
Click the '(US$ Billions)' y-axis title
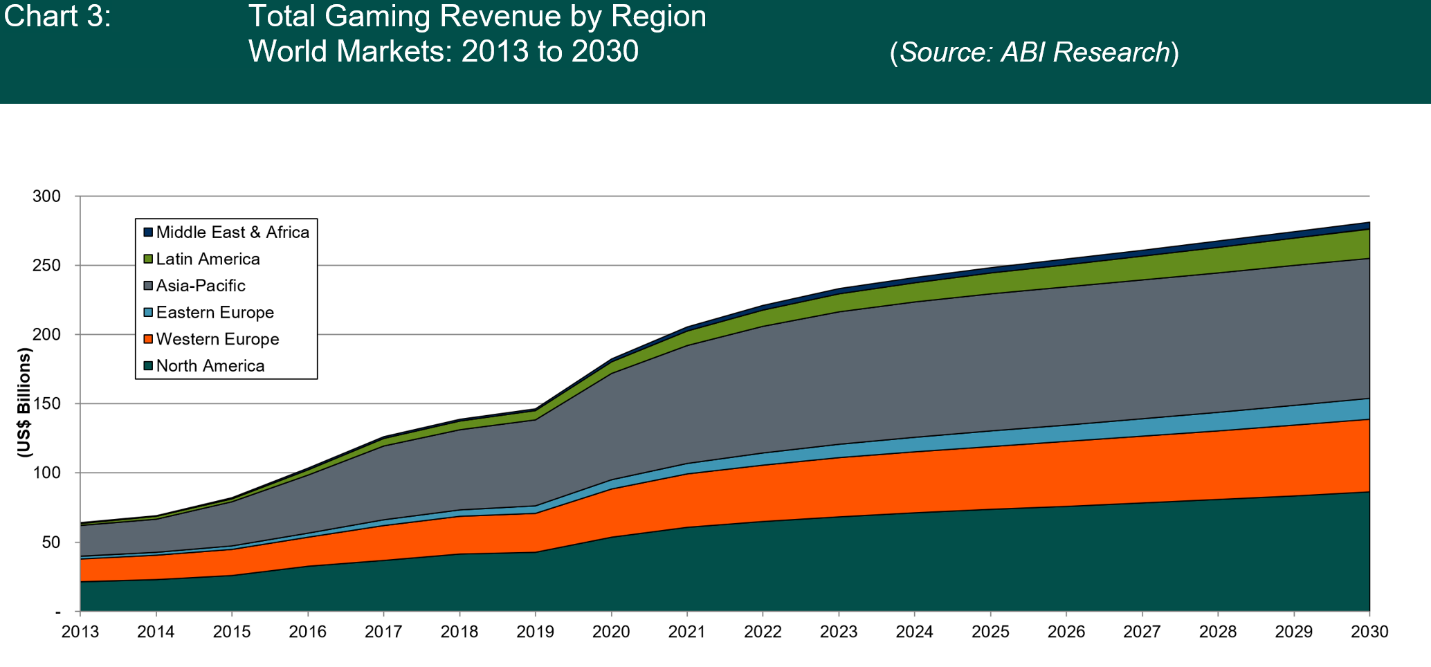(23, 404)
